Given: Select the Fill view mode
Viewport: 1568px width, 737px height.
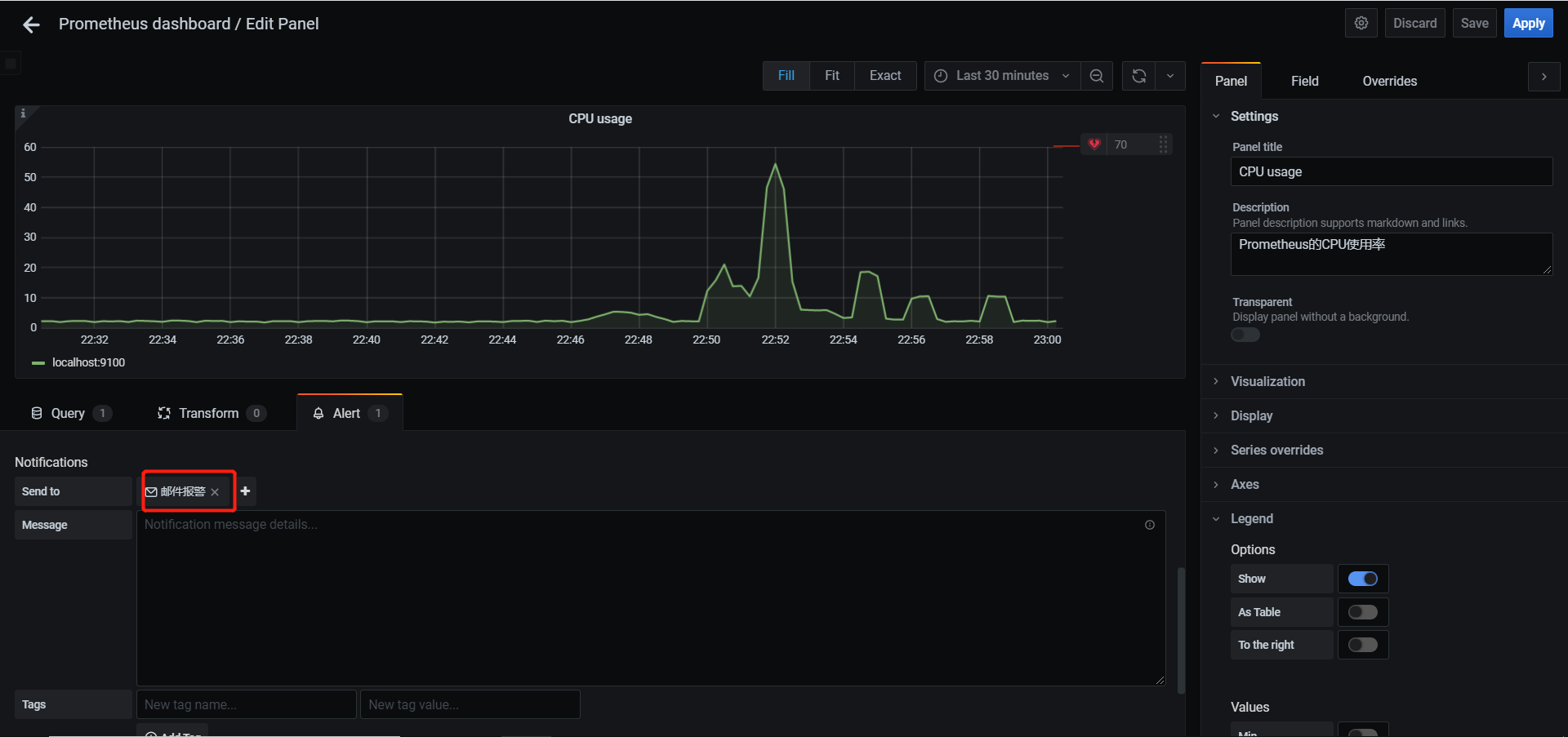Looking at the screenshot, I should 786,76.
